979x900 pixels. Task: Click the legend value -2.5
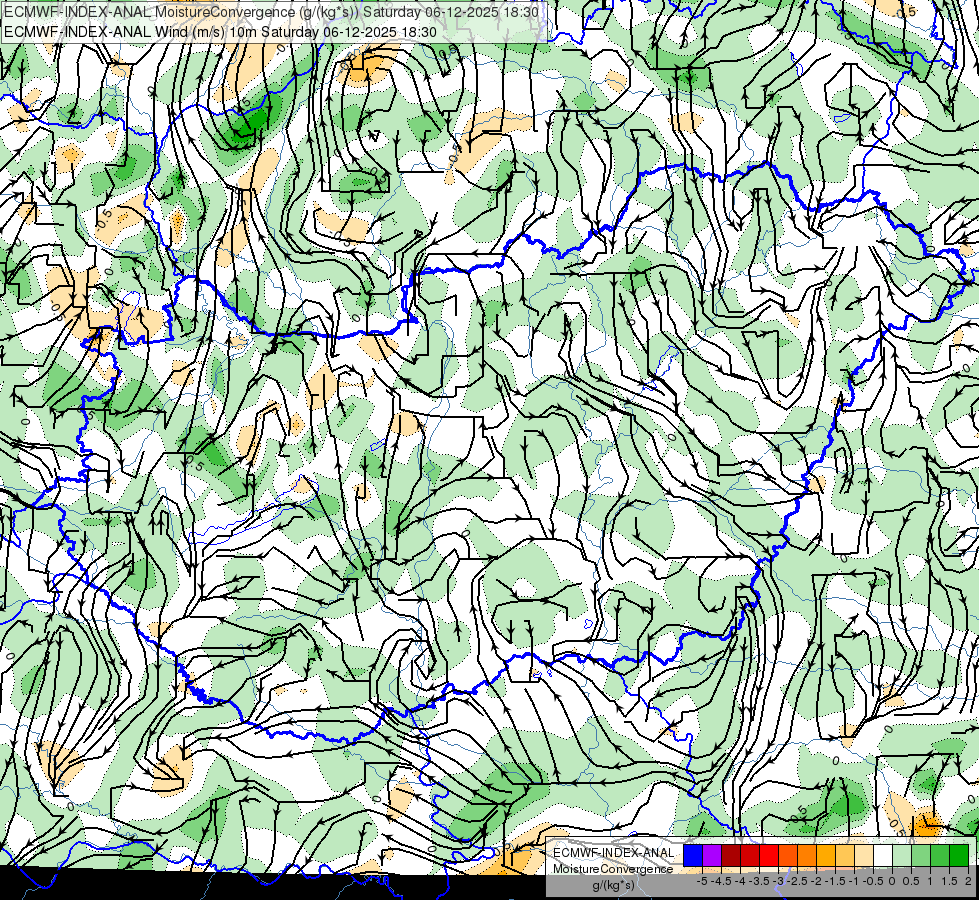point(797,881)
